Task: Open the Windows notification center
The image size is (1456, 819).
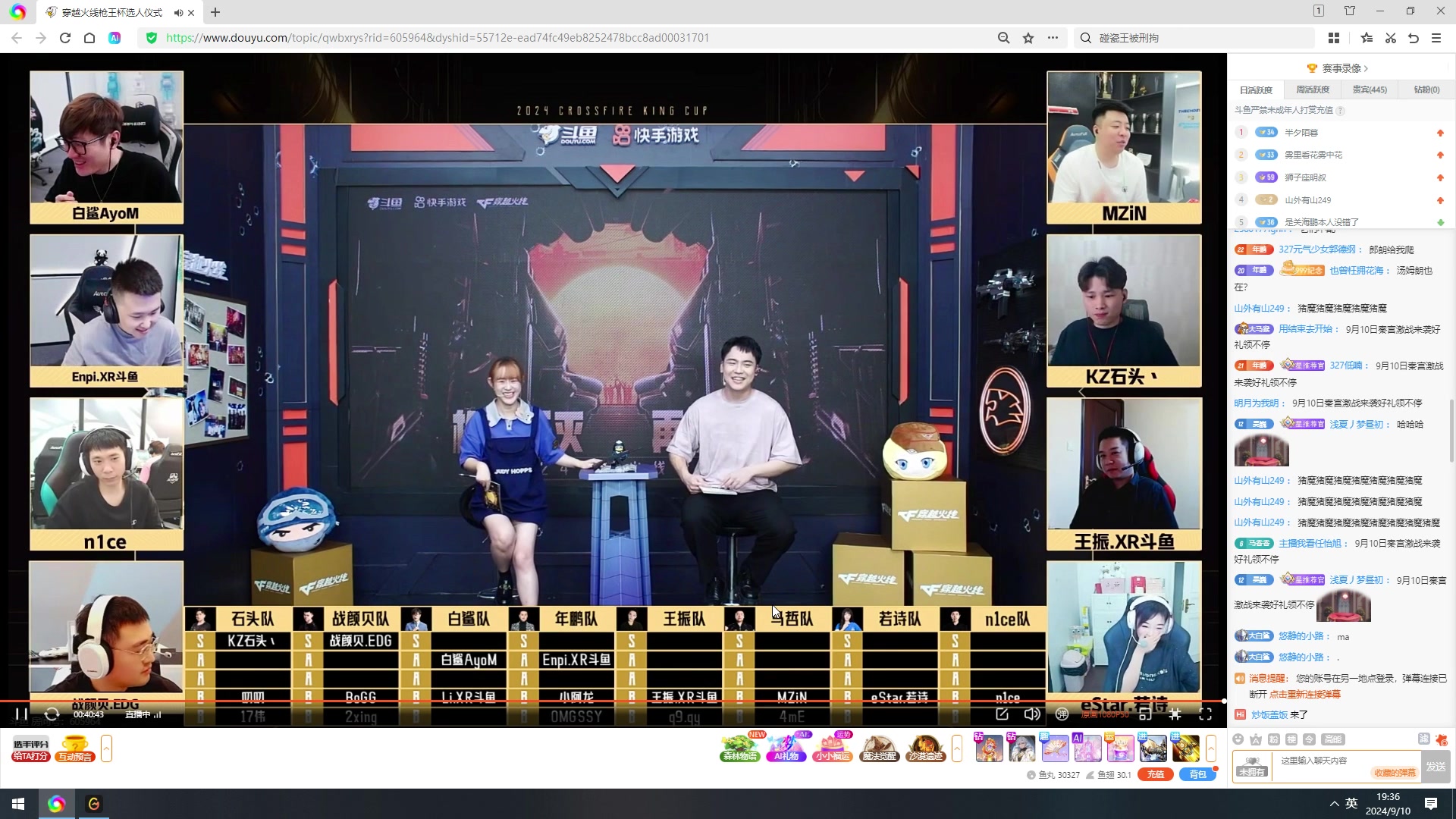Action: (1431, 804)
